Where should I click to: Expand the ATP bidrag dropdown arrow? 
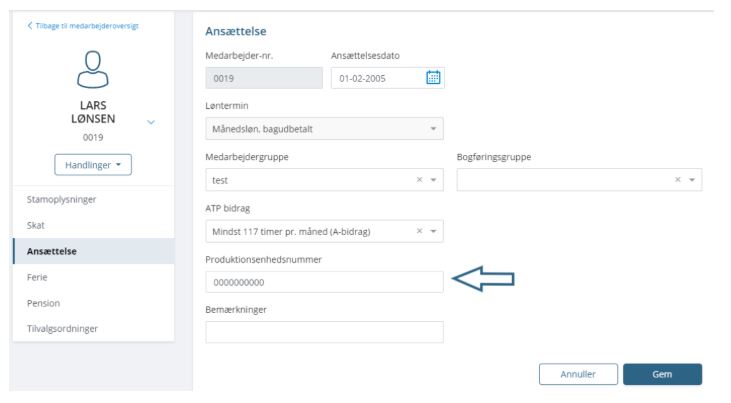pos(433,232)
